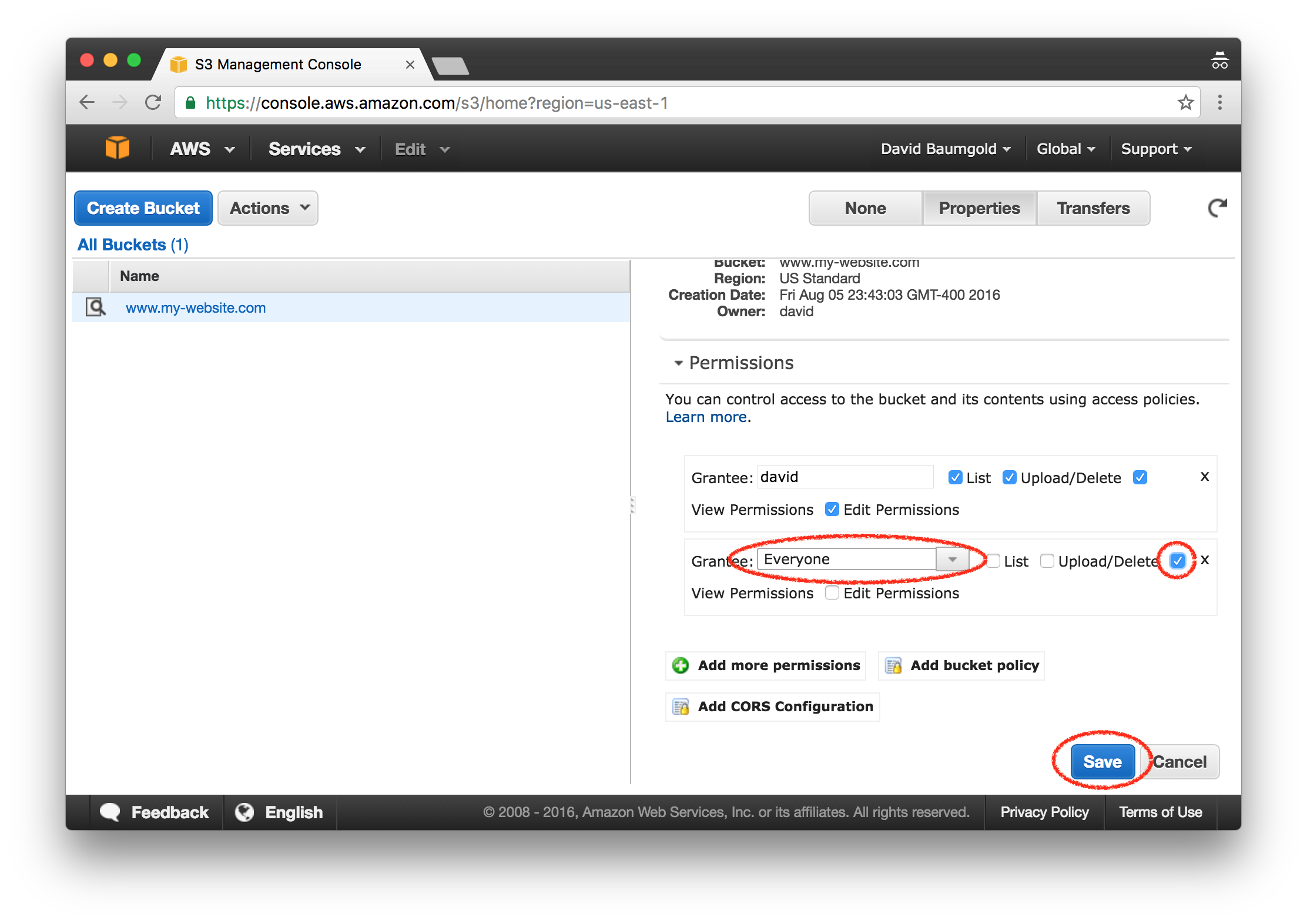The width and height of the screenshot is (1307, 924).
Task: Click Add CORS Configuration button
Action: coord(773,707)
